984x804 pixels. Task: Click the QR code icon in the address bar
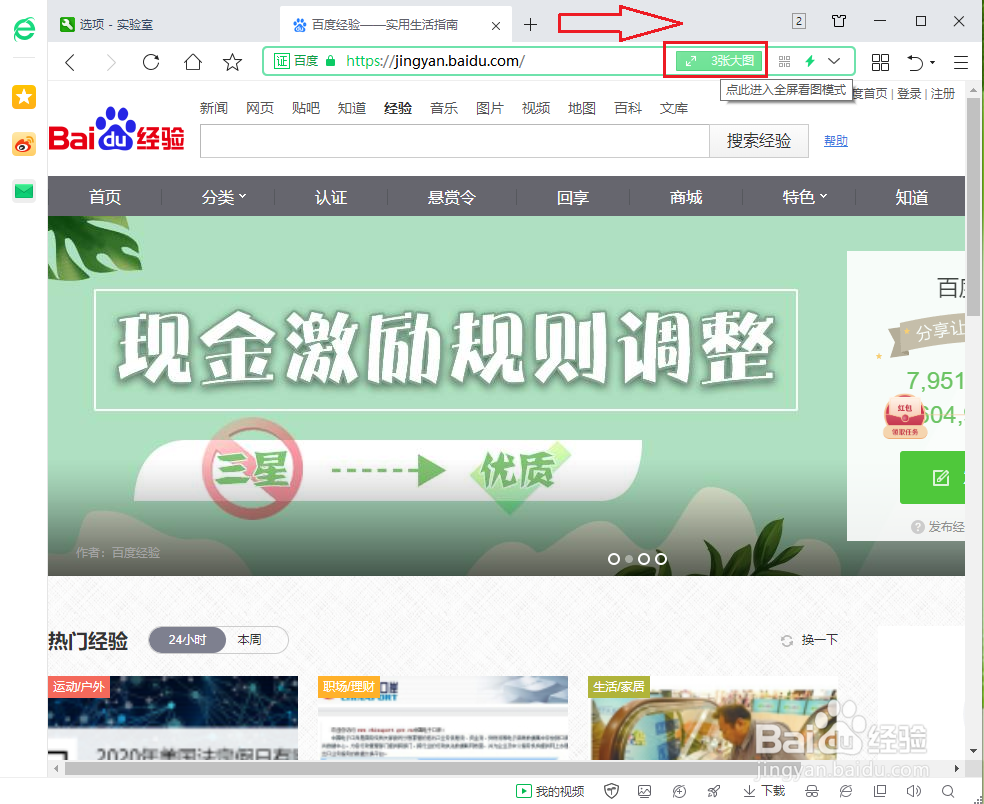pyautogui.click(x=785, y=61)
